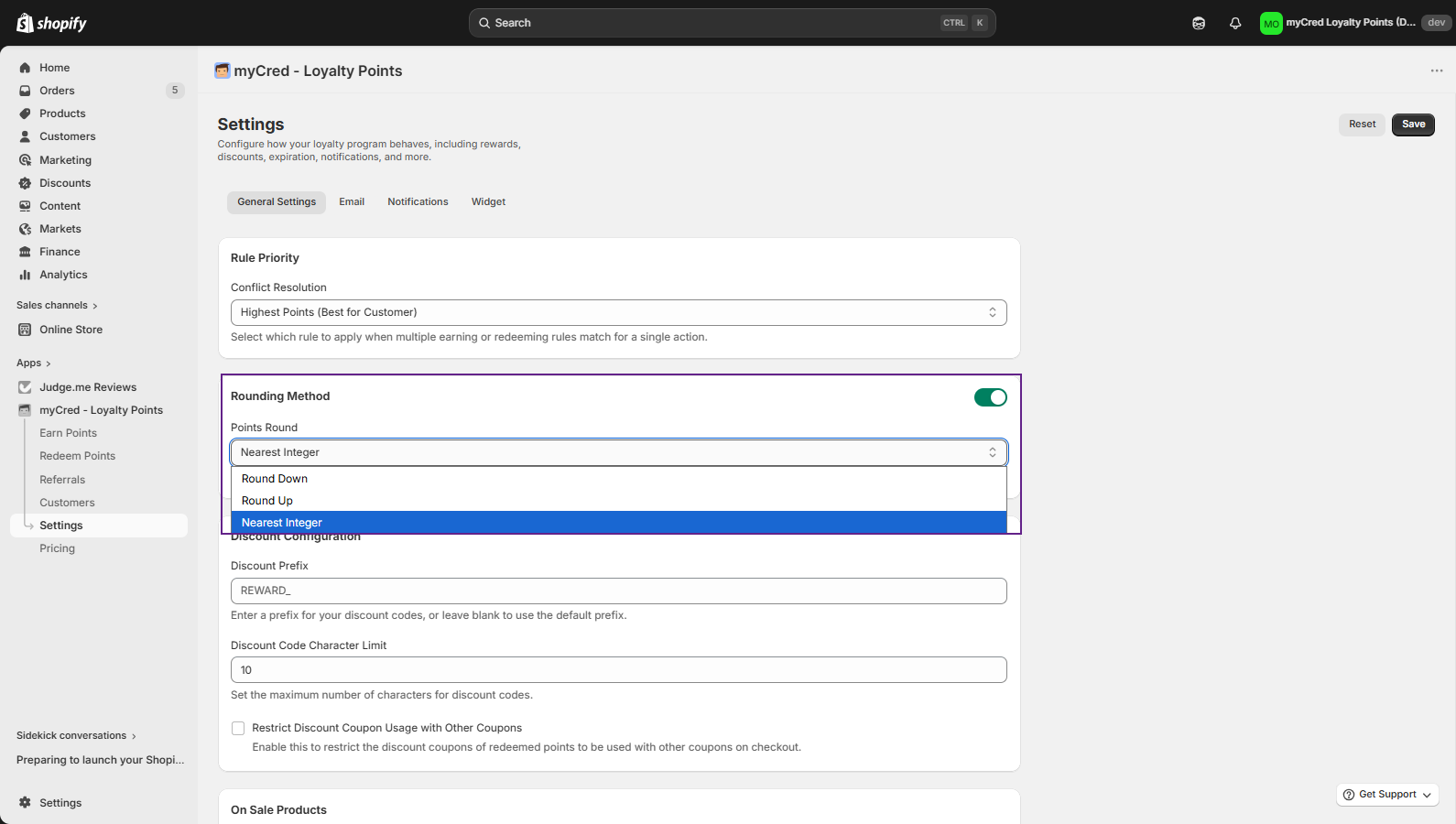This screenshot has width=1456, height=824.
Task: Click the Judge.me Reviews app icon
Action: [25, 387]
